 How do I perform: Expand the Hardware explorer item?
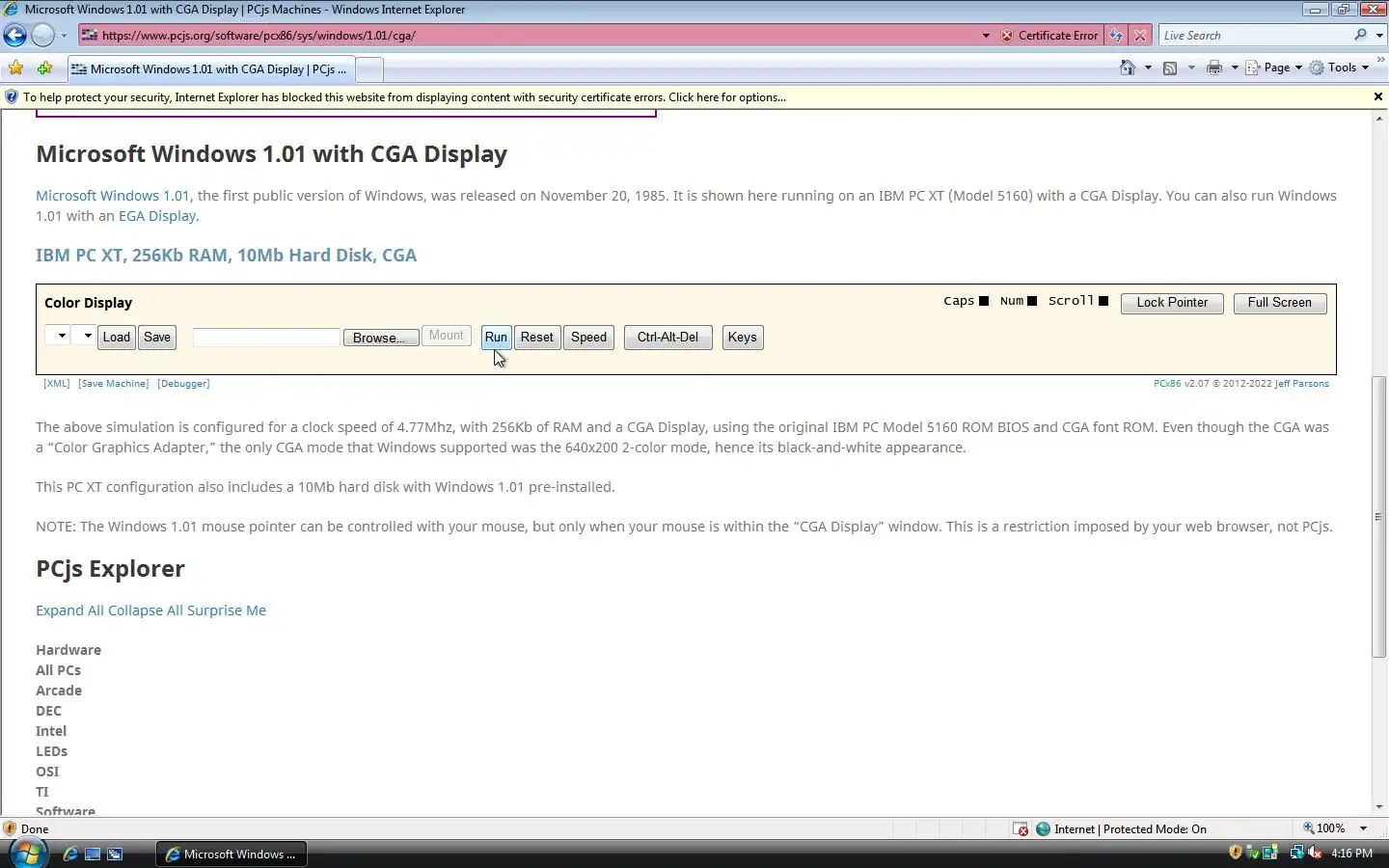68,650
